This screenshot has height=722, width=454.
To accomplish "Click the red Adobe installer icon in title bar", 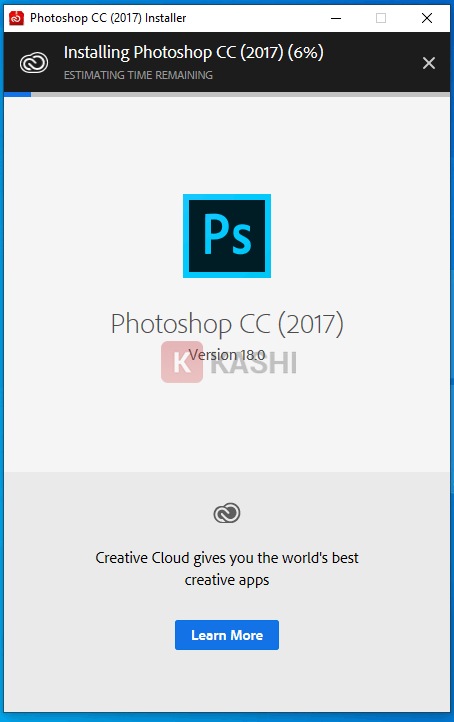I will (16, 18).
